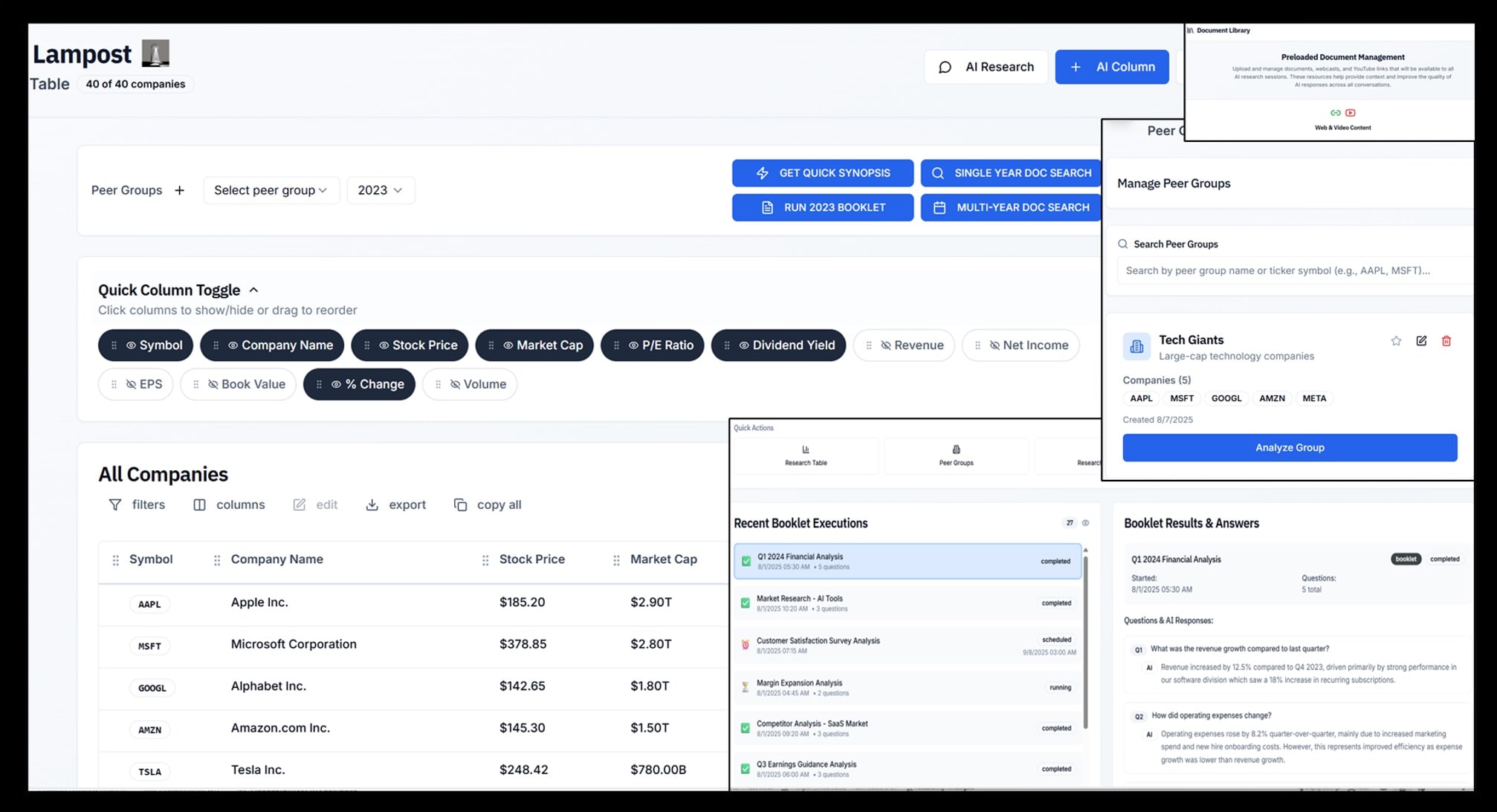
Task: Click drag handle on Symbol column header
Action: 115,560
